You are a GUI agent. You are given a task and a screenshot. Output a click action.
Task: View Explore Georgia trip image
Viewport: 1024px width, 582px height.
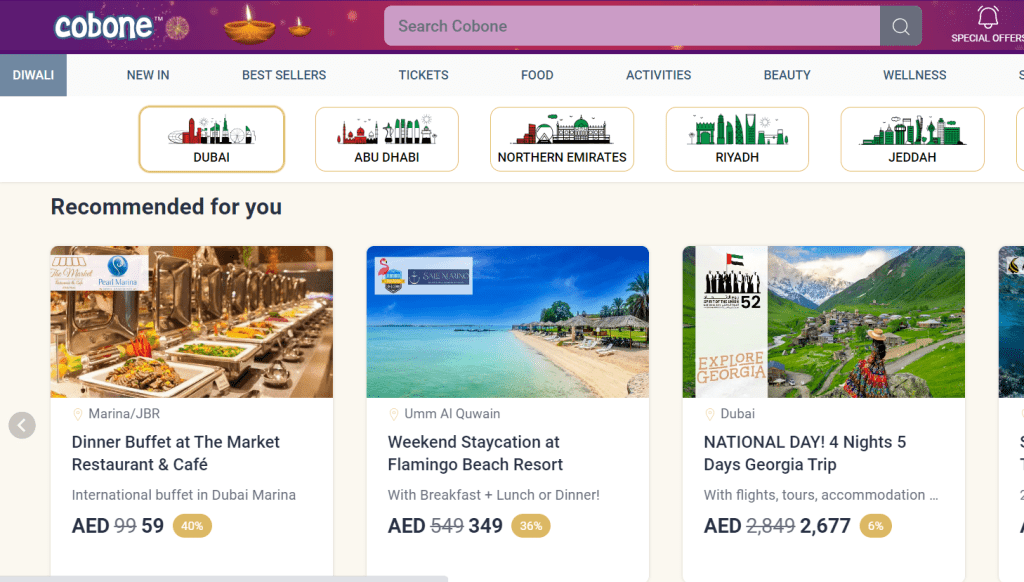(823, 322)
